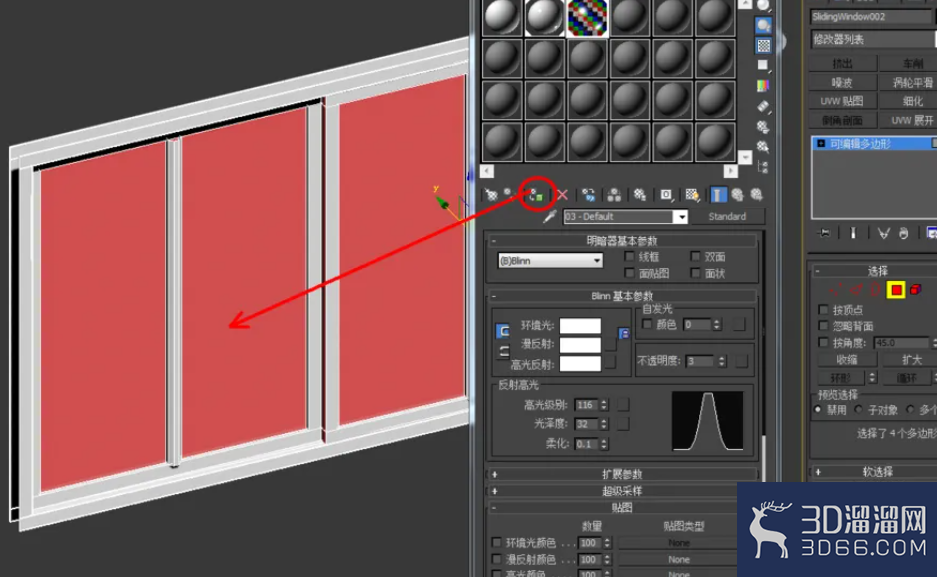Open the 高光反射 specular color swatch
Image resolution: width=937 pixels, height=577 pixels.
(x=580, y=364)
